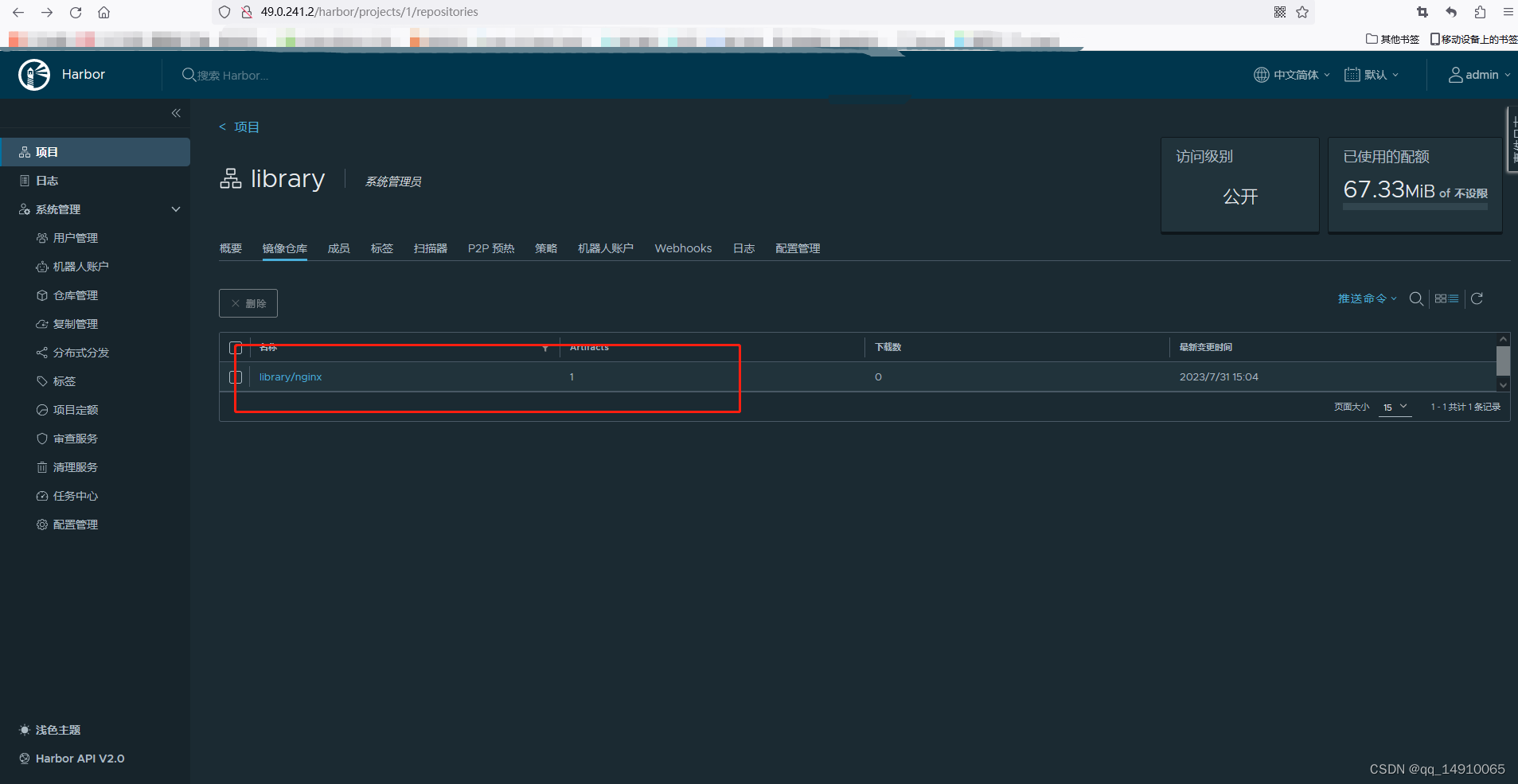
Task: Click browser forward arrow
Action: (47, 12)
